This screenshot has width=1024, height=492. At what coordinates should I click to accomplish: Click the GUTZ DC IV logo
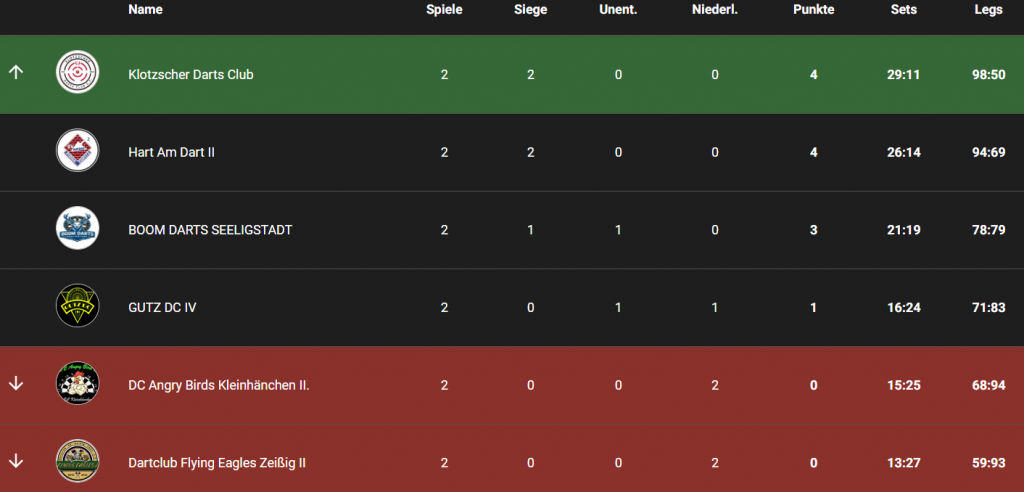click(x=77, y=307)
